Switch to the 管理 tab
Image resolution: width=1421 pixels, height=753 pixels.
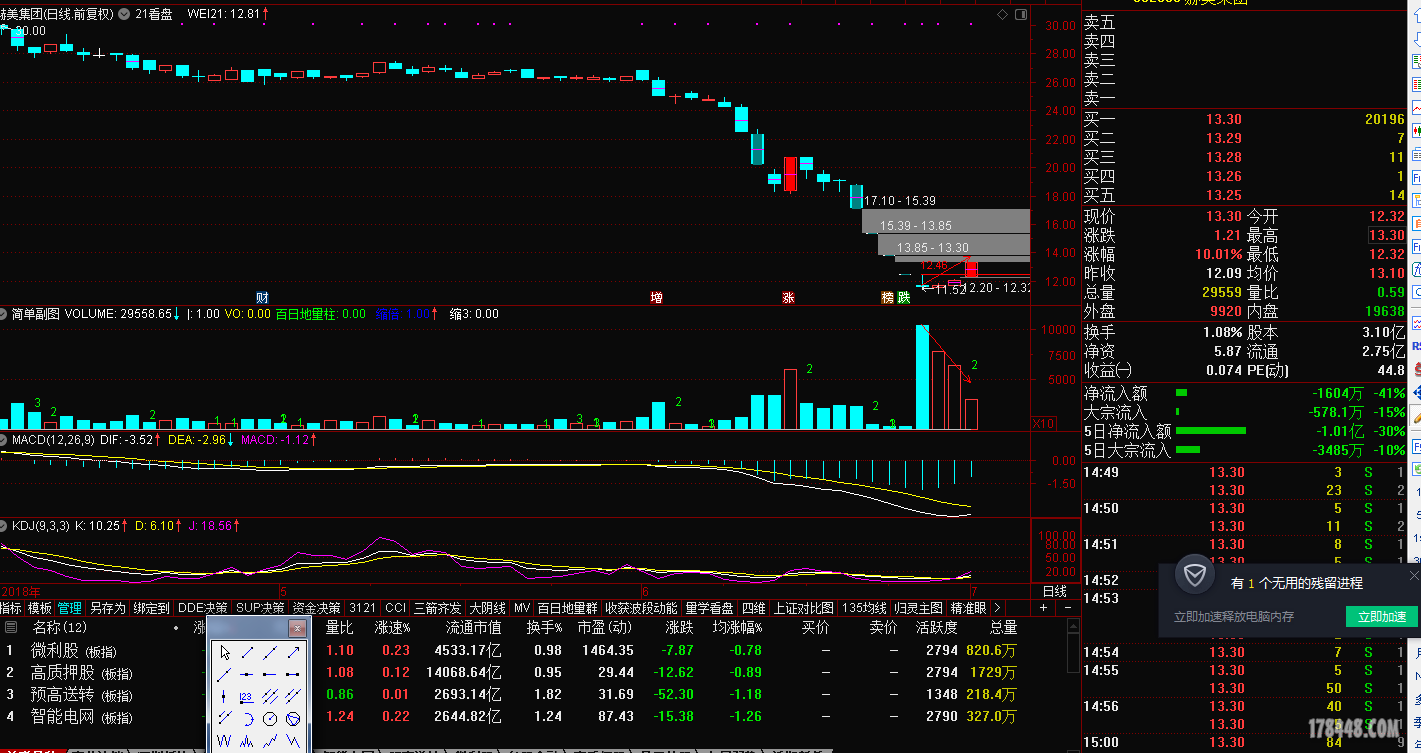(x=70, y=607)
